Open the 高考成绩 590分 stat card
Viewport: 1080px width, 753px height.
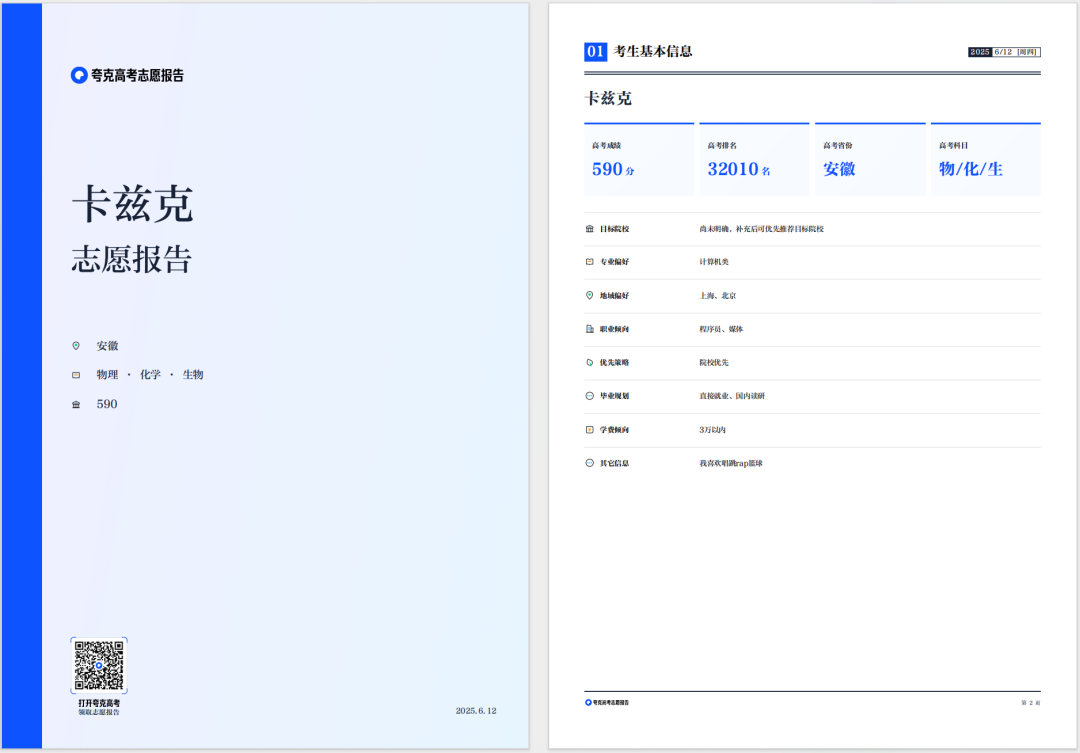pos(639,158)
